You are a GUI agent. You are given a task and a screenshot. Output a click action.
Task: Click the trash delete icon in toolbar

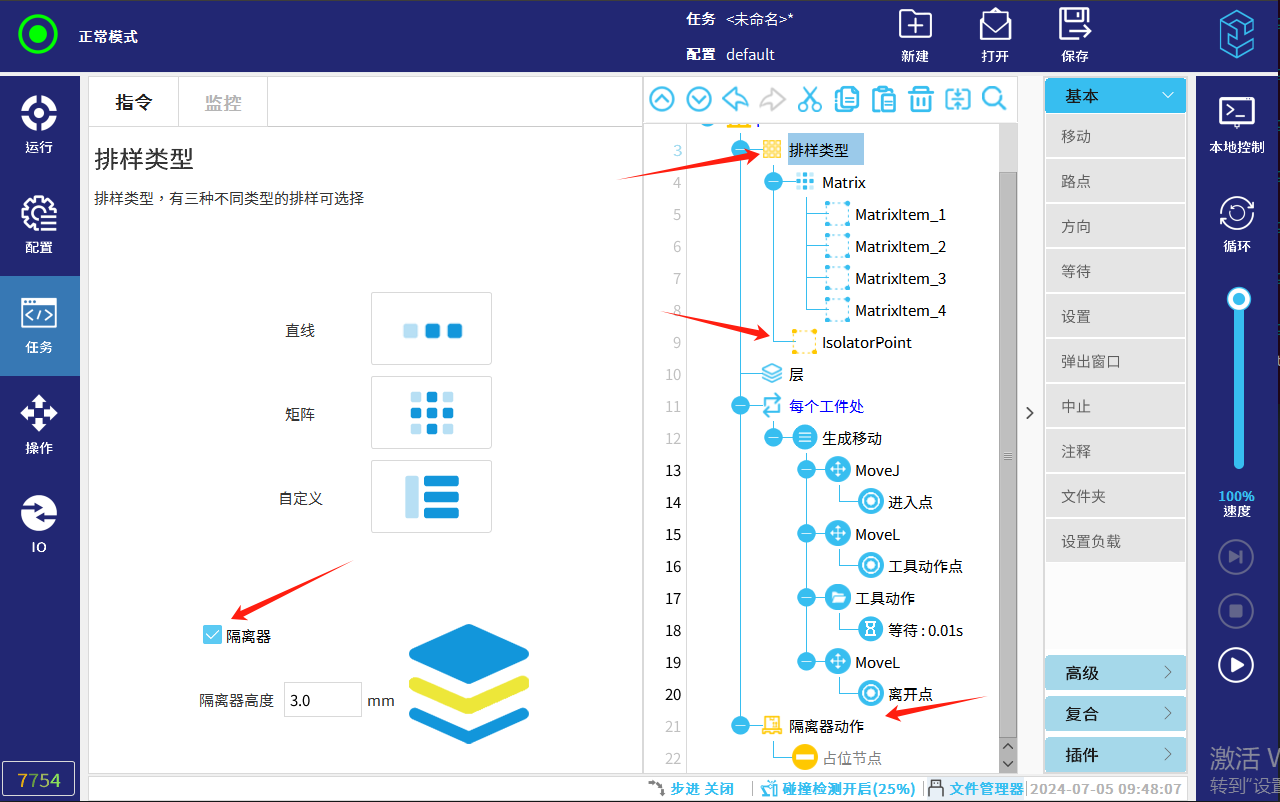pyautogui.click(x=920, y=99)
